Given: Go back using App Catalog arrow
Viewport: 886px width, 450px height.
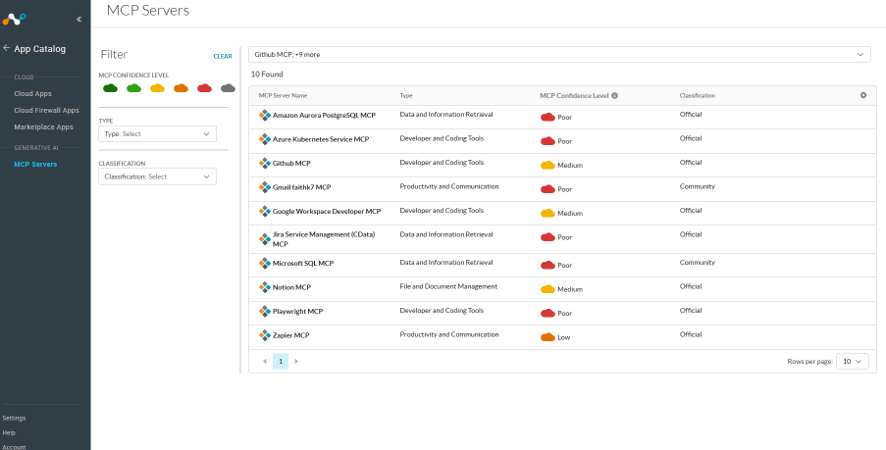Looking at the screenshot, I should coord(7,49).
